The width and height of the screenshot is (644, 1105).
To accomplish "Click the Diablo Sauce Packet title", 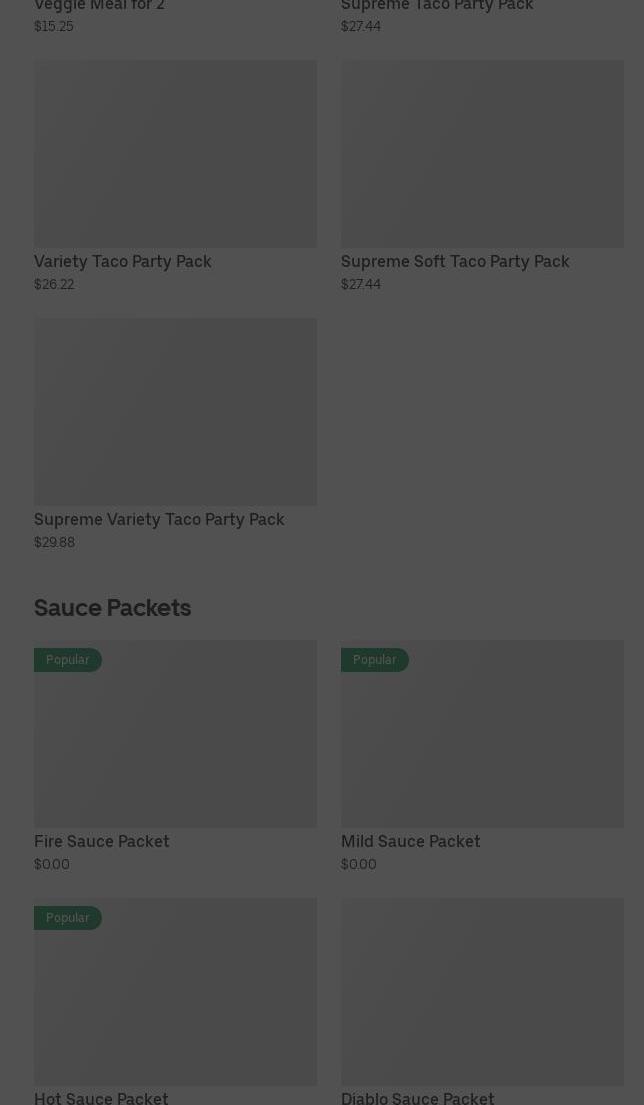I will [417, 1097].
